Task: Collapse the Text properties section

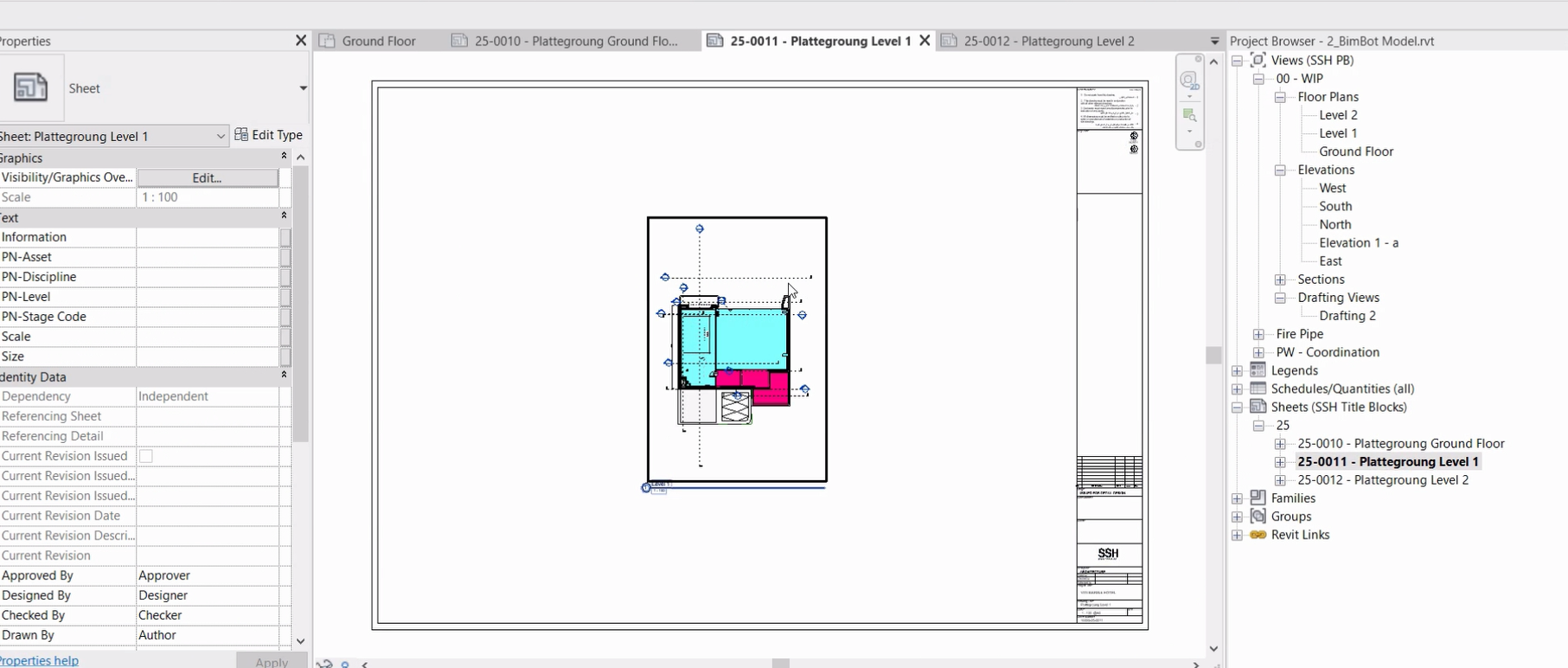Action: (x=284, y=216)
